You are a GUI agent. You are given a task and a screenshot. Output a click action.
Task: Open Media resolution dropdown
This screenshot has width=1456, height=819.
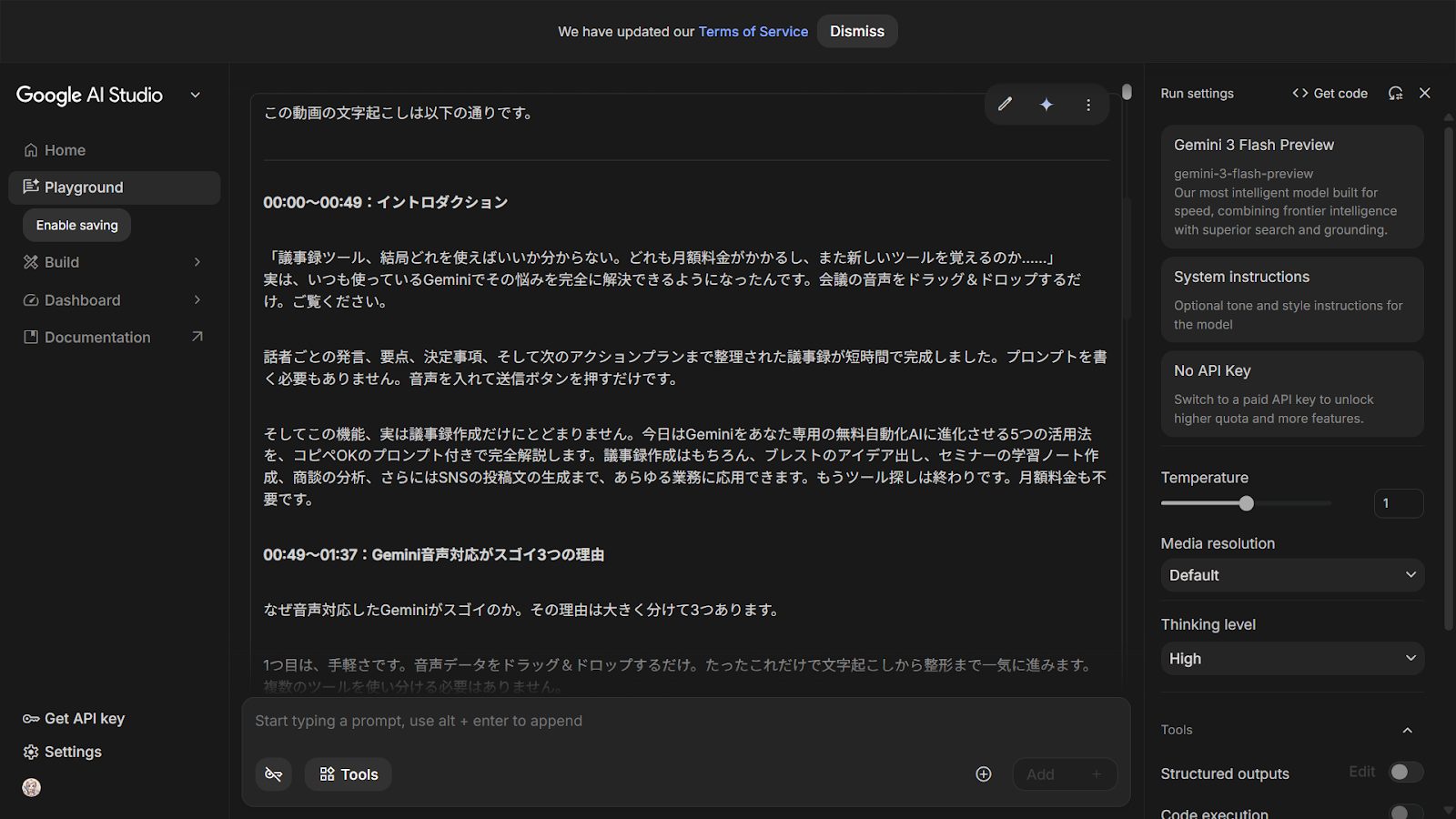(x=1292, y=575)
